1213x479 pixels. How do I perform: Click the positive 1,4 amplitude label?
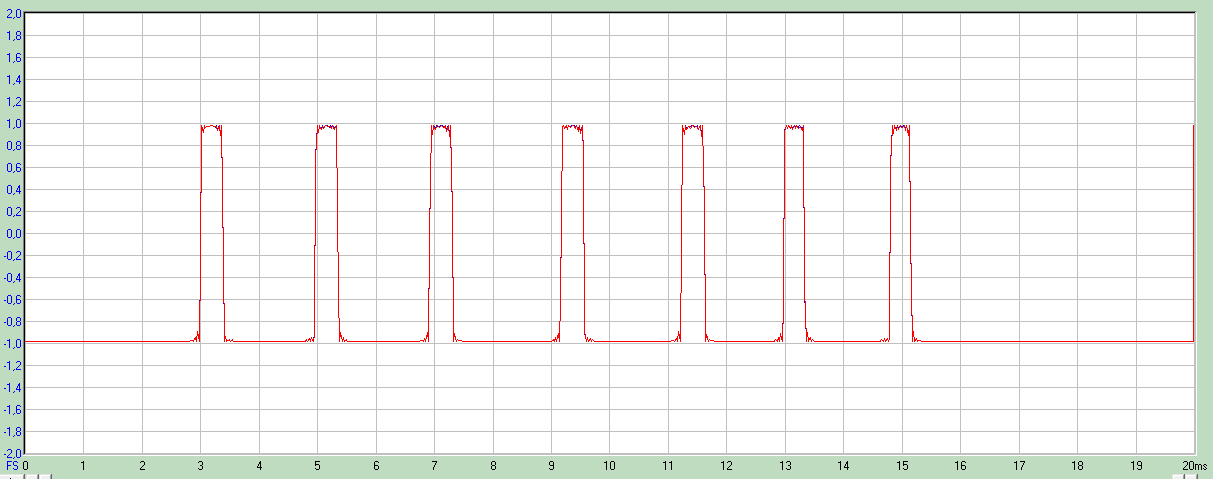click(15, 80)
